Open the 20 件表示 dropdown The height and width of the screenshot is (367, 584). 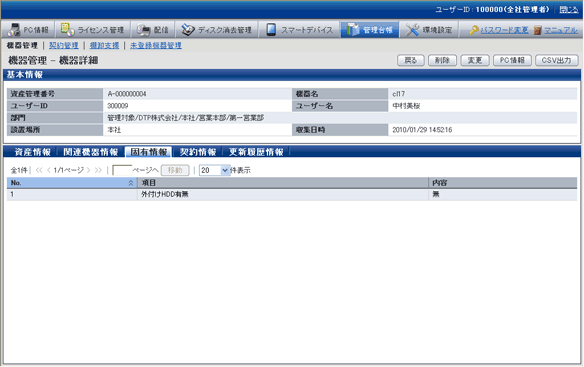tap(215, 170)
